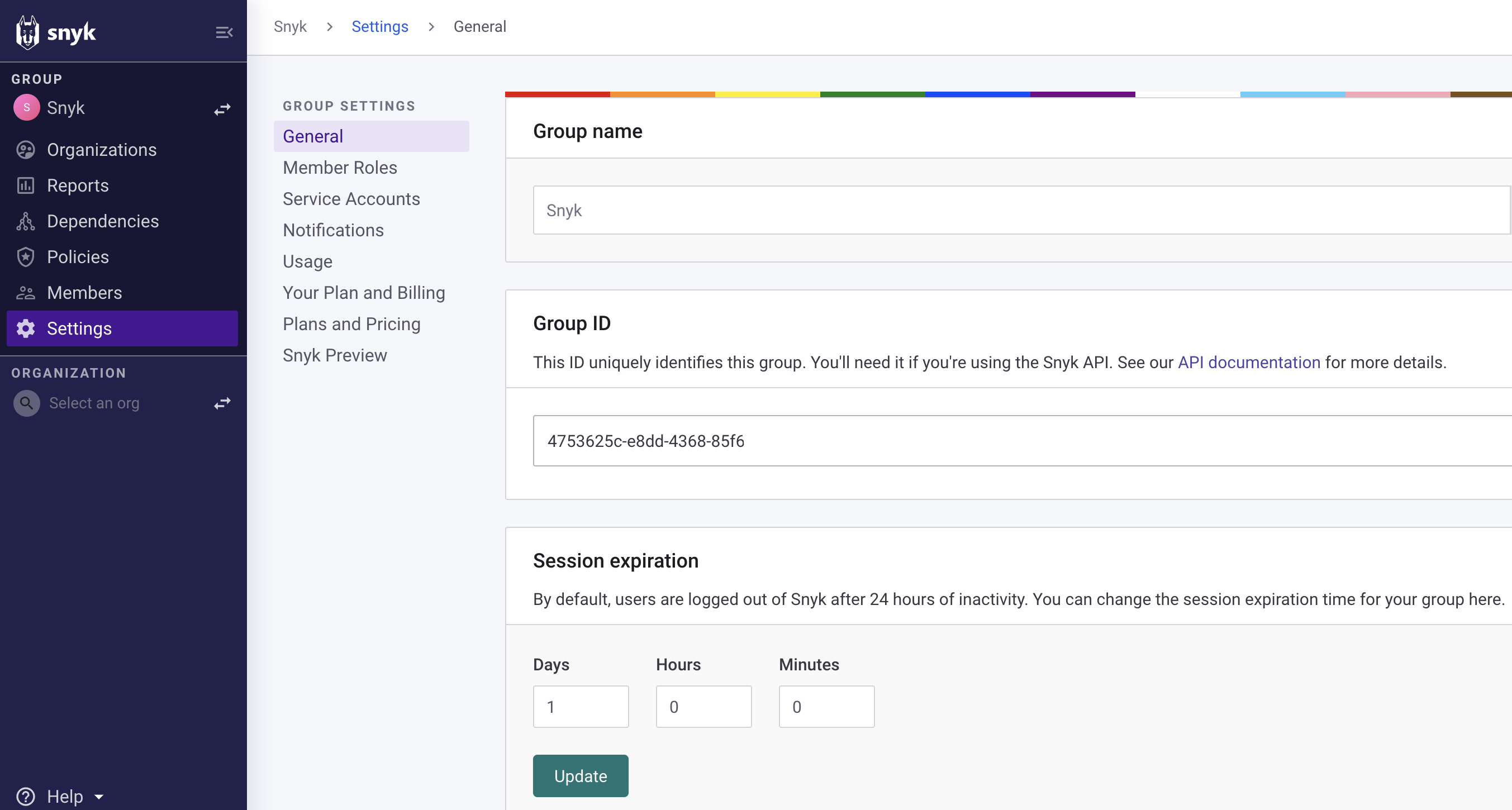This screenshot has height=810, width=1512.
Task: Open Dependencies via its tree icon
Action: coord(26,221)
